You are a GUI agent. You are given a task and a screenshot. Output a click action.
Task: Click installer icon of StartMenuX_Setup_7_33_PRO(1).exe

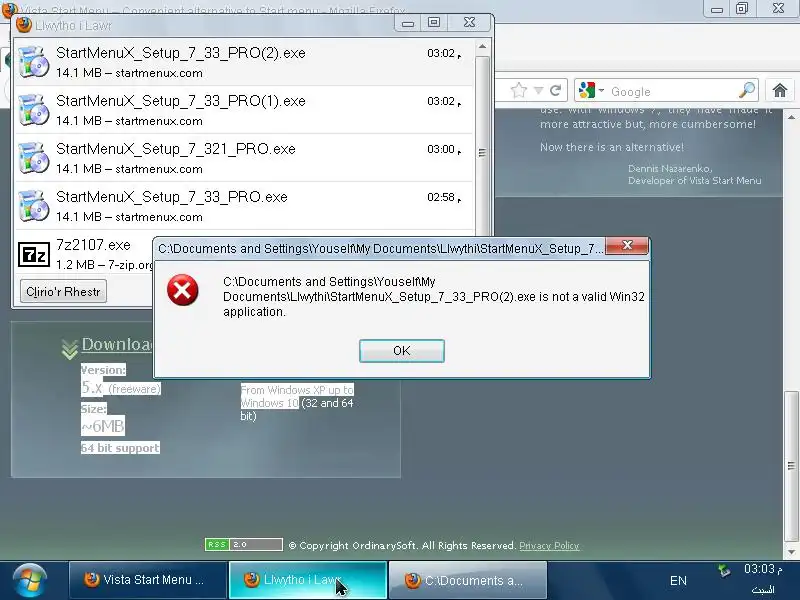click(x=34, y=110)
